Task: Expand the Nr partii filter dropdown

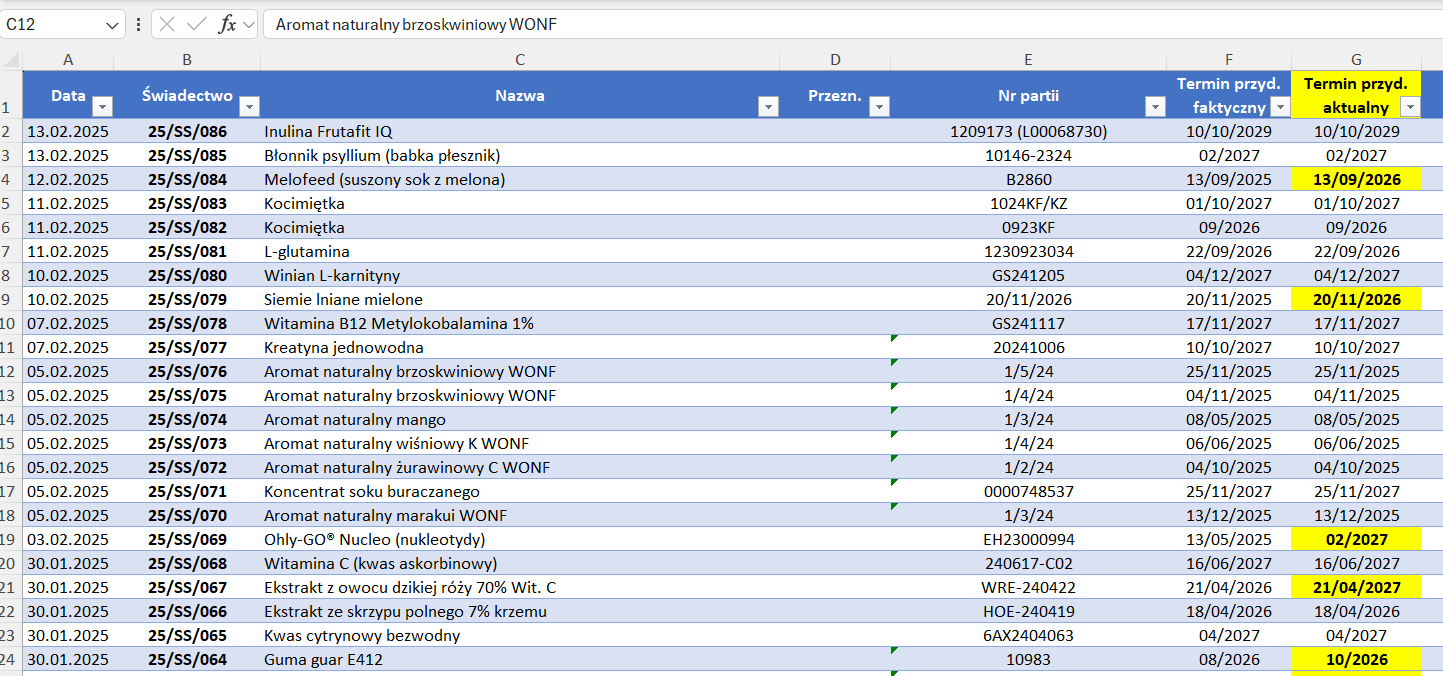Action: point(1154,107)
